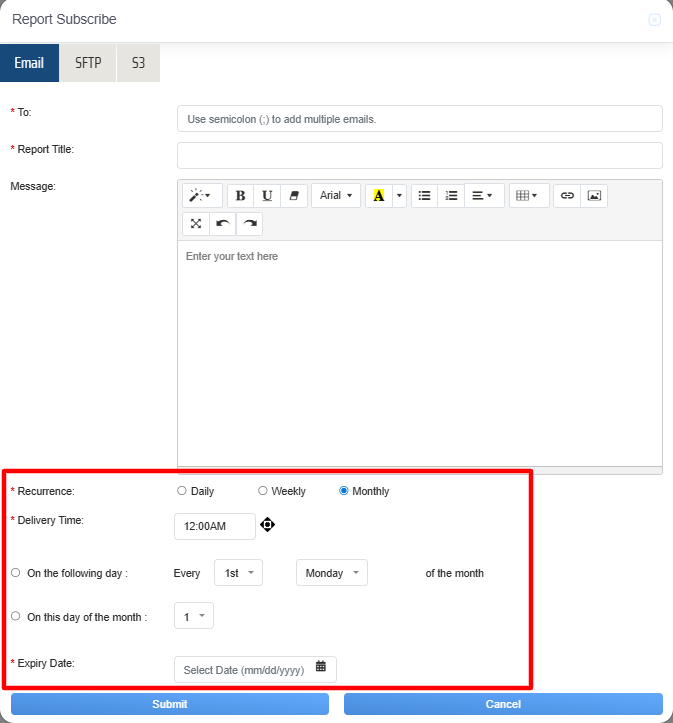
Task: Choose 'On this day of the month' option
Action: (15, 617)
